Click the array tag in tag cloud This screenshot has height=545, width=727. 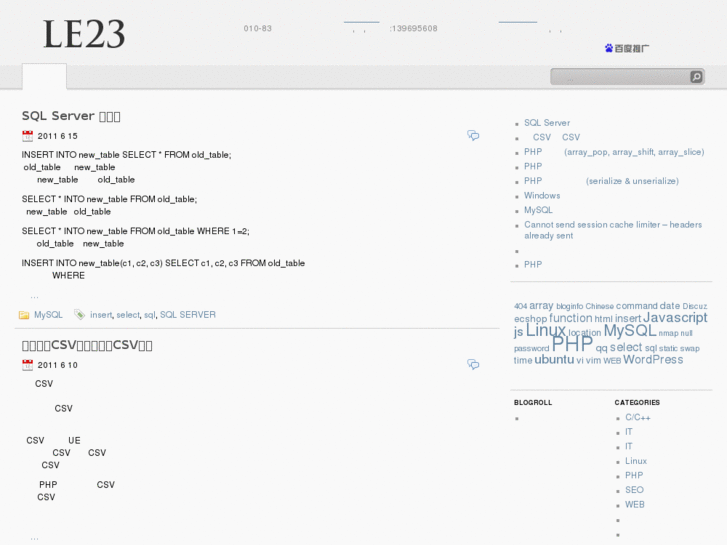tap(541, 306)
